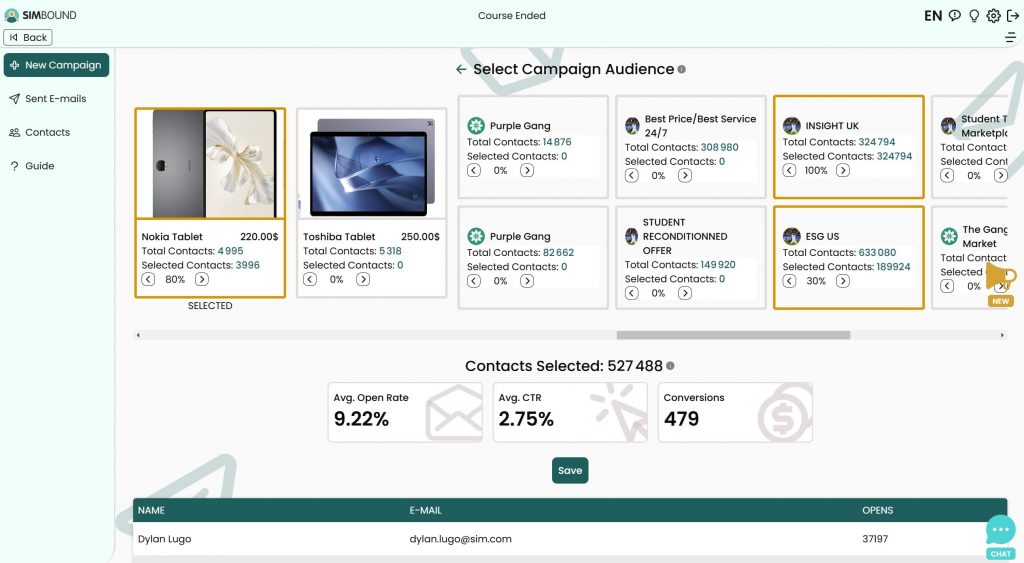Click the NEW megaphone announcement icon
Viewport: 1024px width, 563px height.
pyautogui.click(x=1000, y=283)
